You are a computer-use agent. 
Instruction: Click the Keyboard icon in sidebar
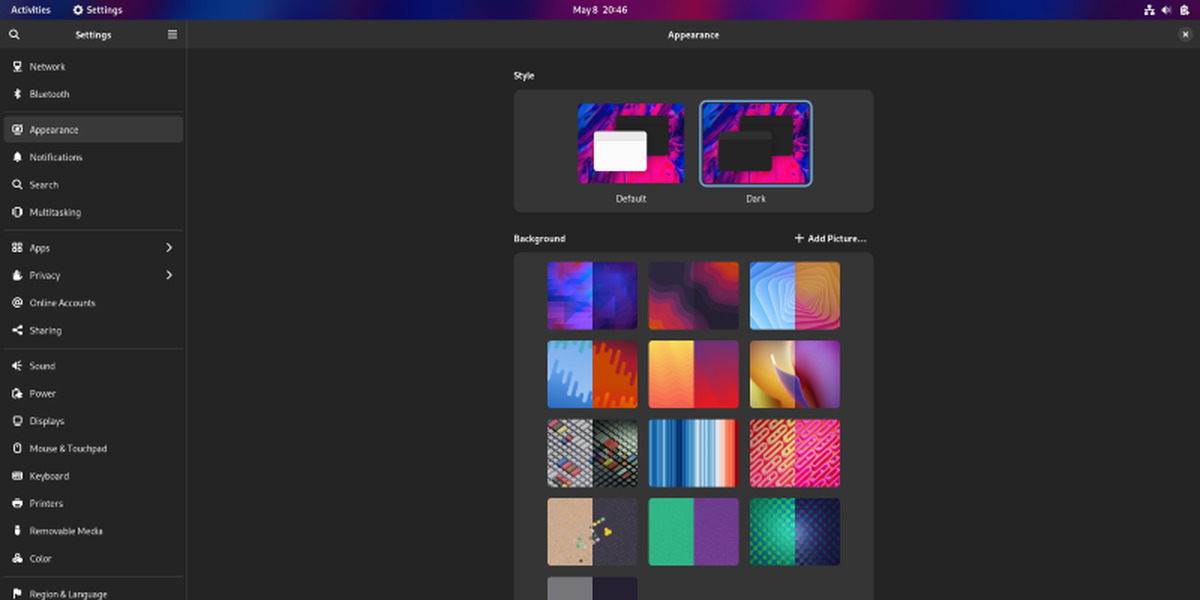tap(17, 476)
